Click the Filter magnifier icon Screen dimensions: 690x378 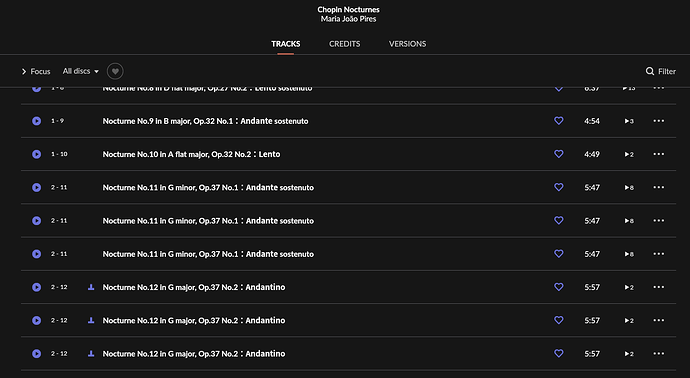[650, 71]
